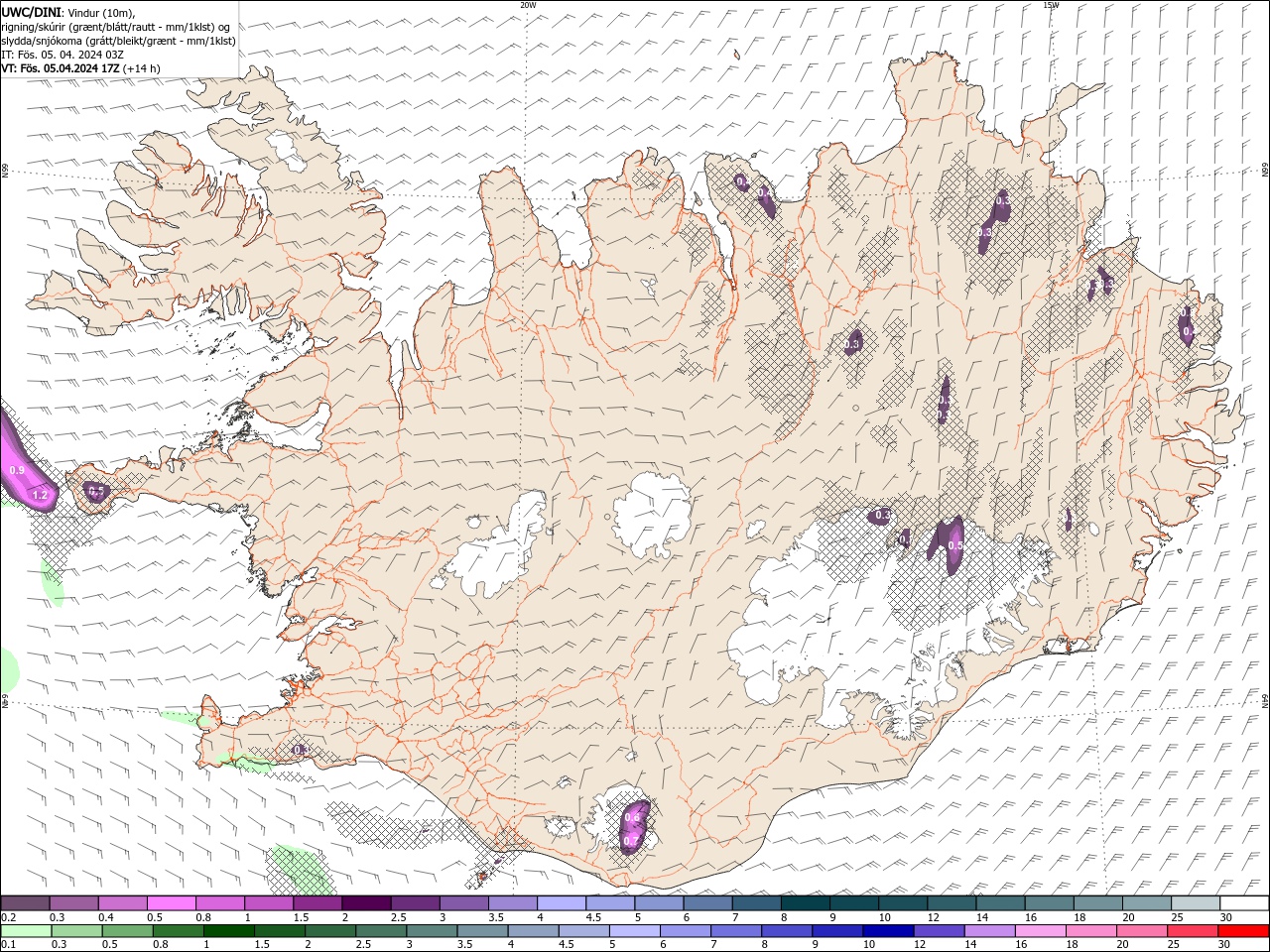Click the purple snow cell on the southern glacier

click(635, 828)
